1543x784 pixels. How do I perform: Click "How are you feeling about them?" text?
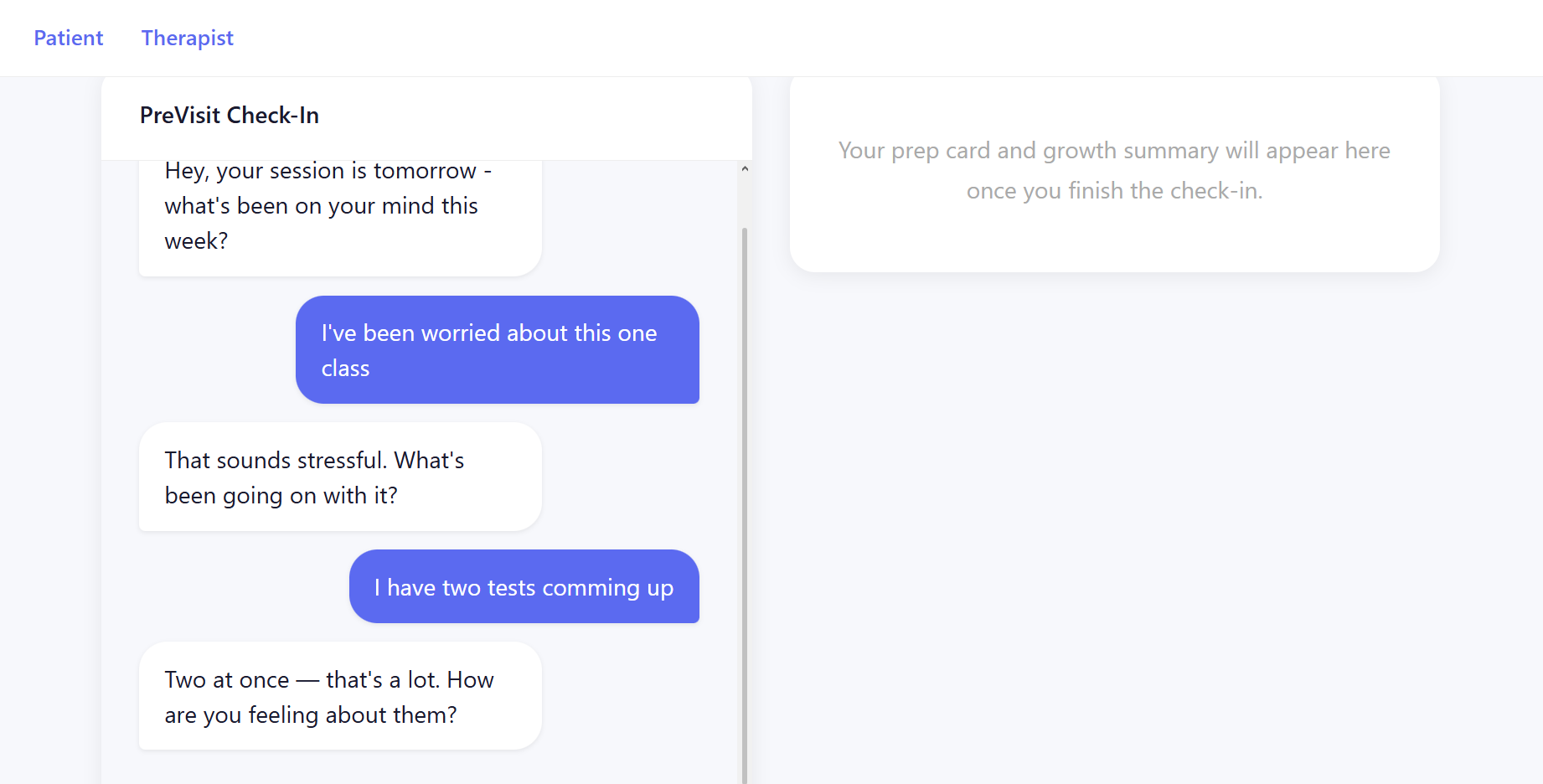[x=310, y=715]
